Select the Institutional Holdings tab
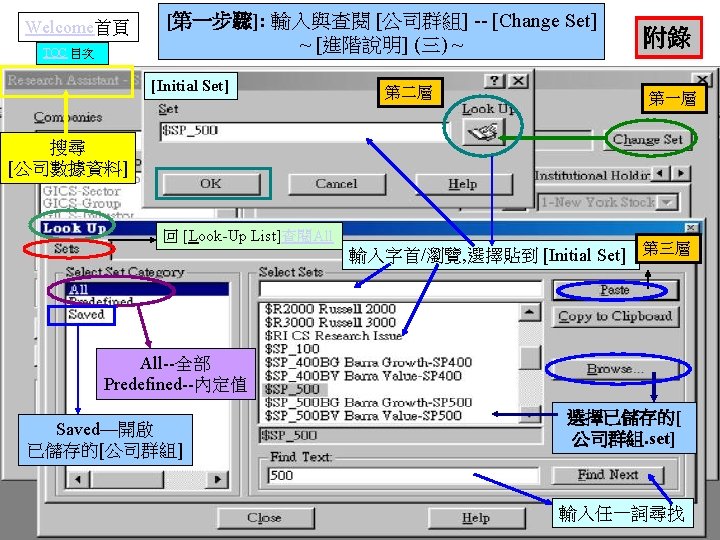The width and height of the screenshot is (720, 540). [x=593, y=175]
